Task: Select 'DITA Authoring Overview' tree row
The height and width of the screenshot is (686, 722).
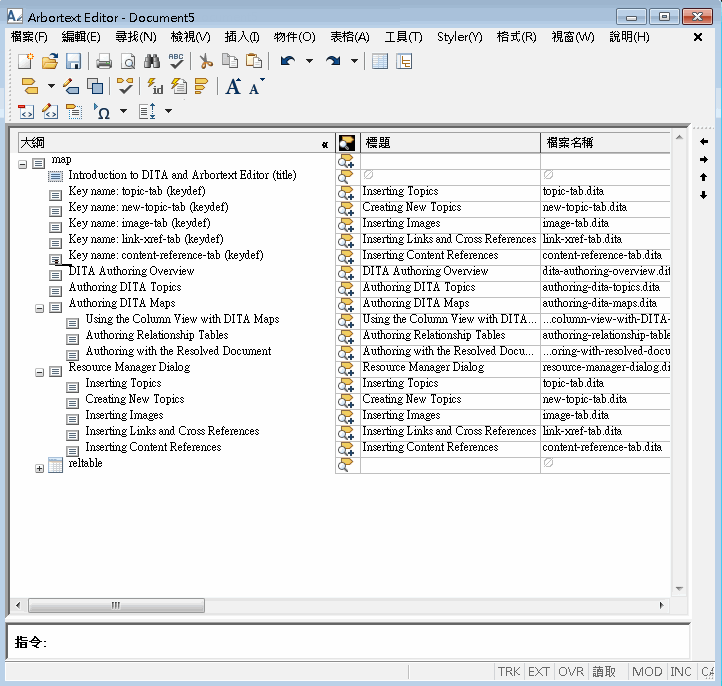Action: 131,271
